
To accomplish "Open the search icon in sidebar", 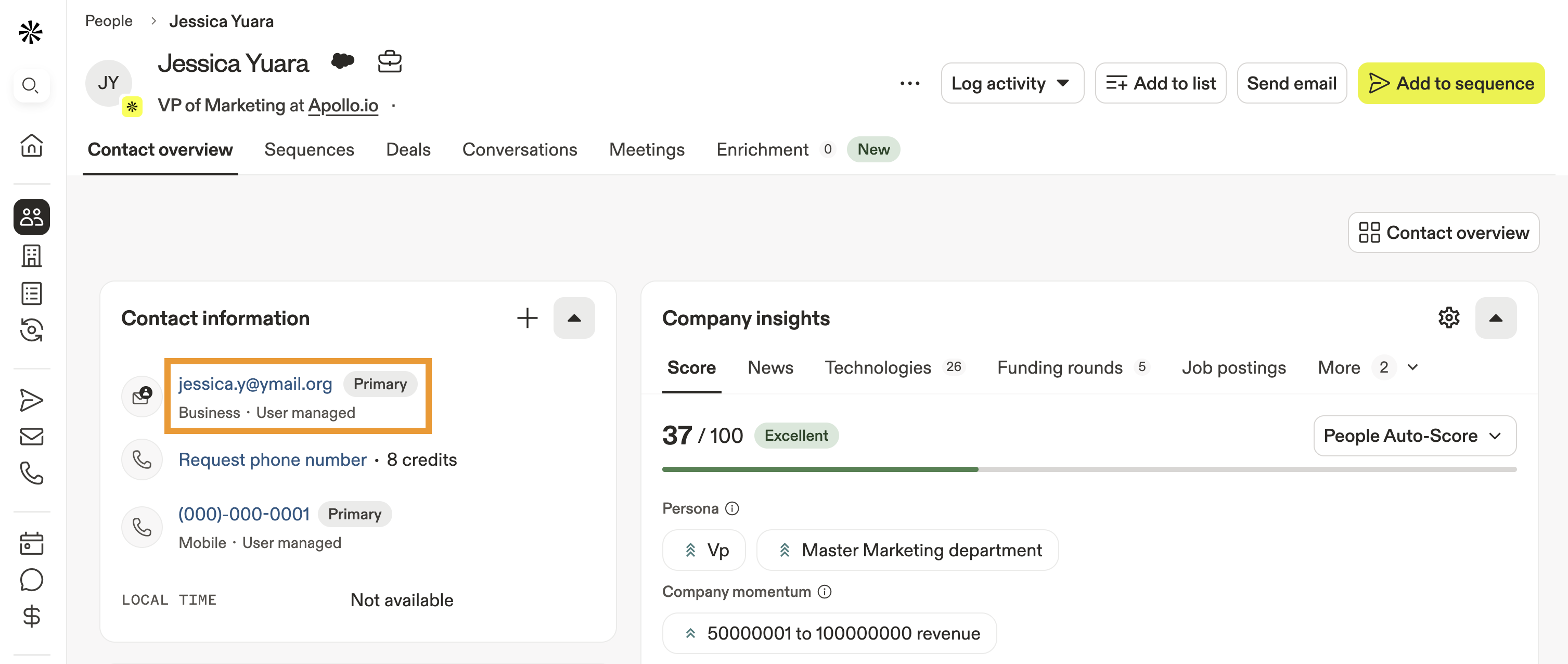I will 31,85.
